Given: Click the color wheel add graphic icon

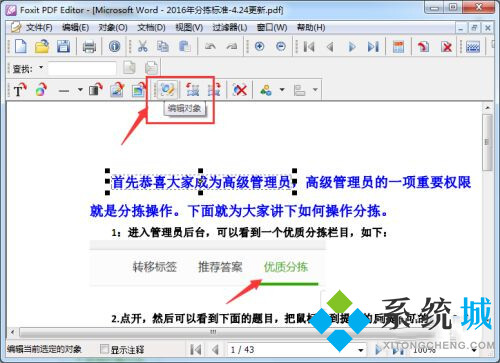Looking at the screenshot, I should (x=41, y=90).
